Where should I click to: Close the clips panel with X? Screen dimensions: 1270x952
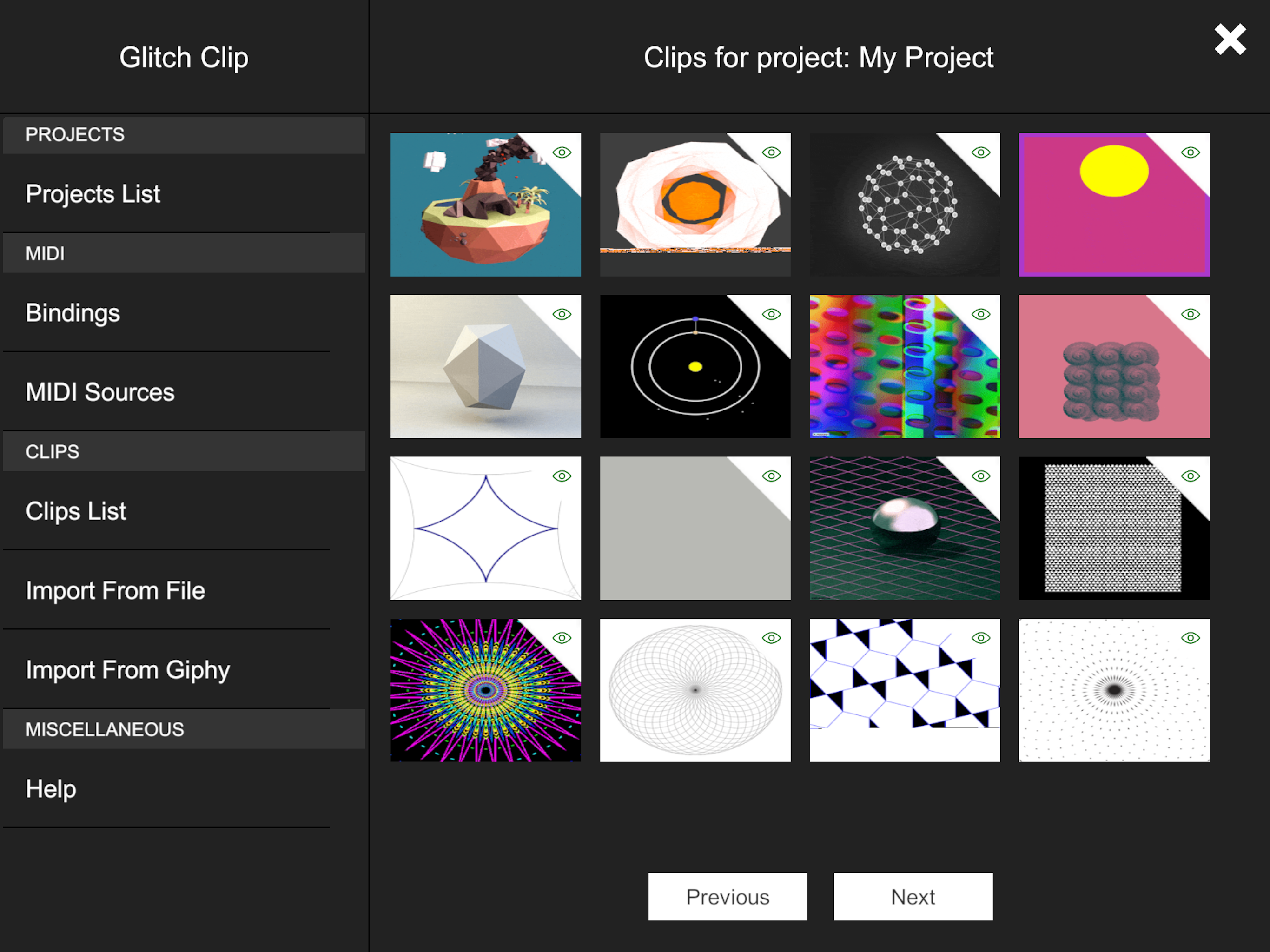point(1230,40)
